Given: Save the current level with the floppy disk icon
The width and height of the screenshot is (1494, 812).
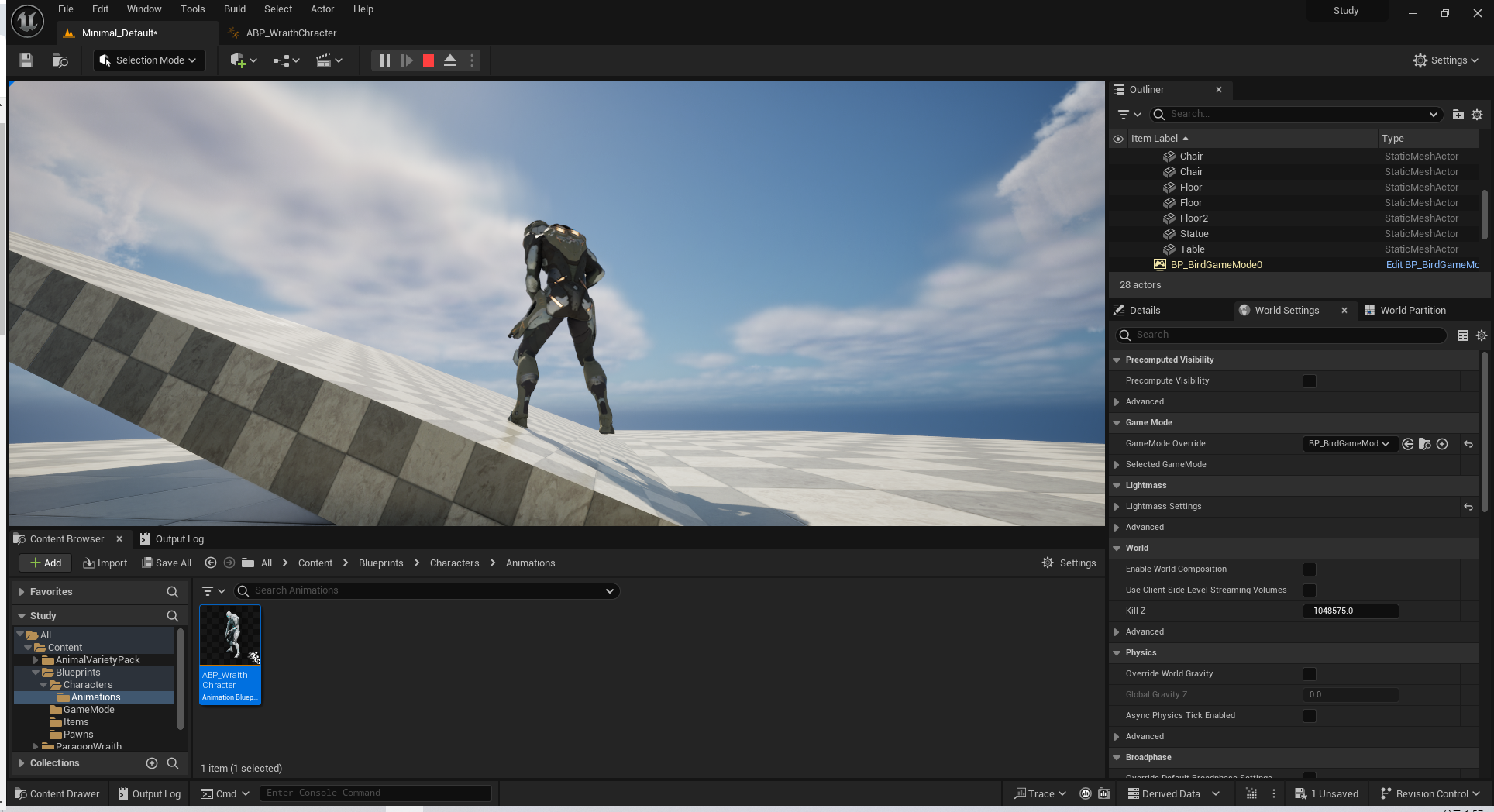Looking at the screenshot, I should click(26, 60).
